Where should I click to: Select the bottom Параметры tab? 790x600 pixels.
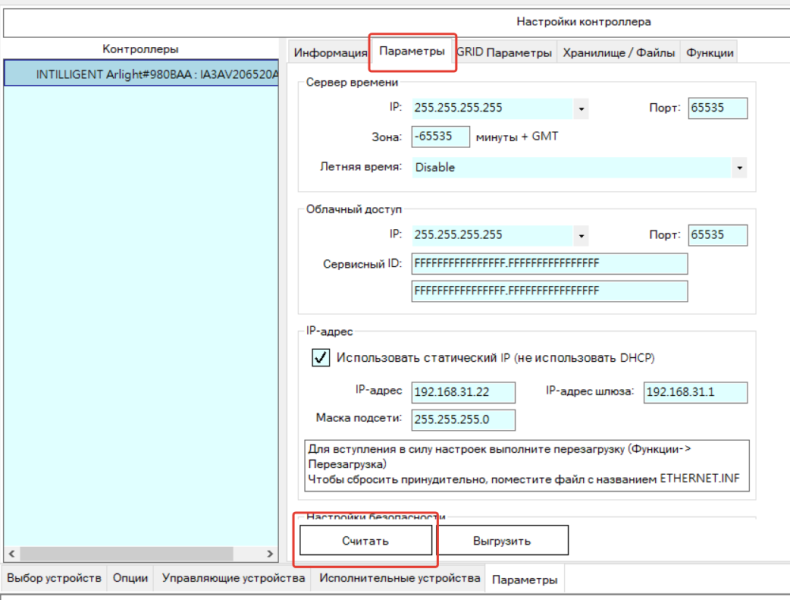(524, 579)
